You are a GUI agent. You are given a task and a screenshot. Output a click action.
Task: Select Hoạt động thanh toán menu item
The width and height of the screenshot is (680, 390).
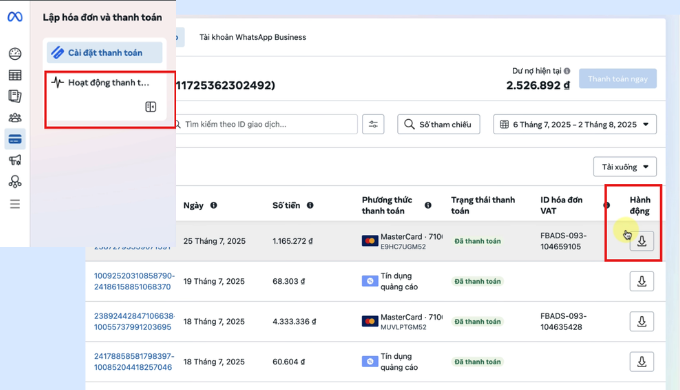click(106, 82)
